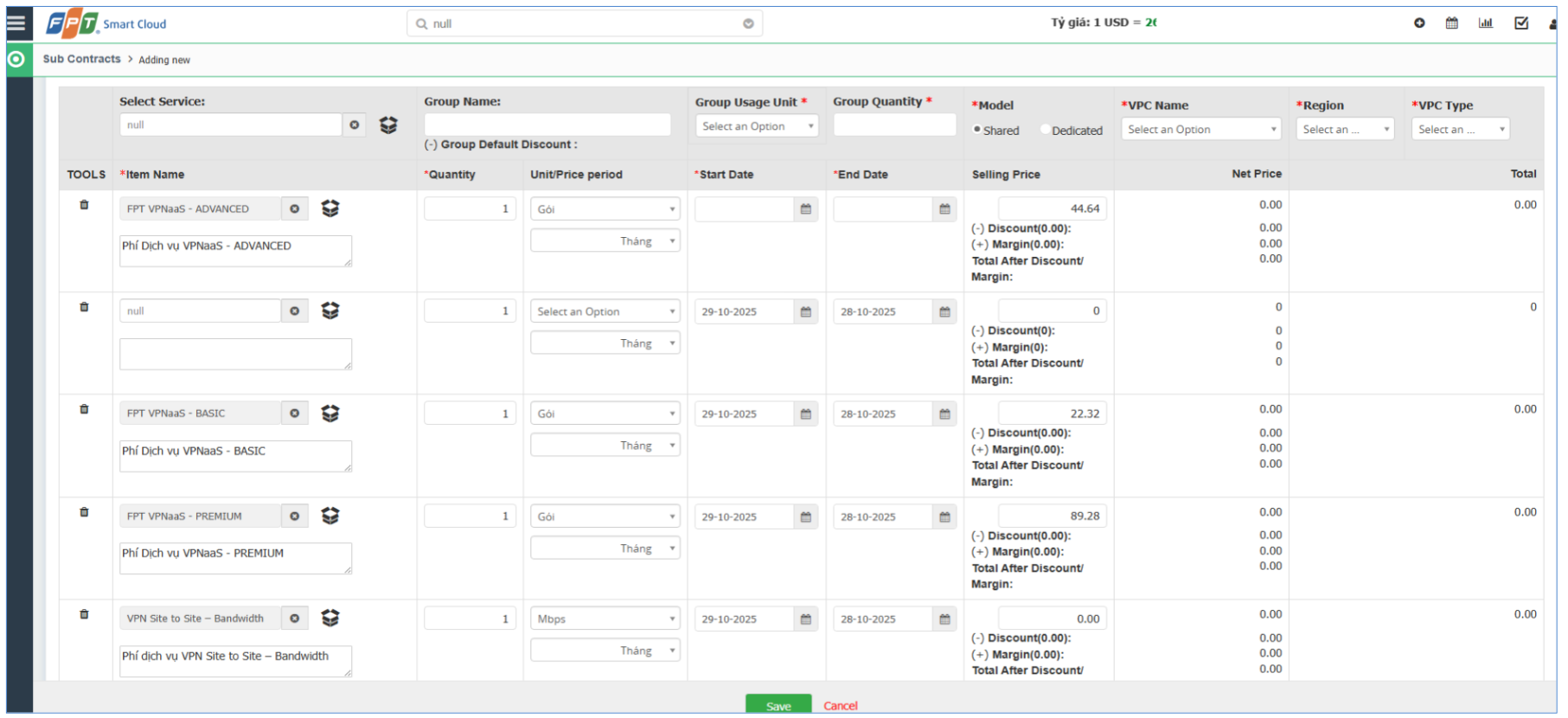The width and height of the screenshot is (1568, 718).
Task: Click the green Save button
Action: pyautogui.click(x=778, y=705)
